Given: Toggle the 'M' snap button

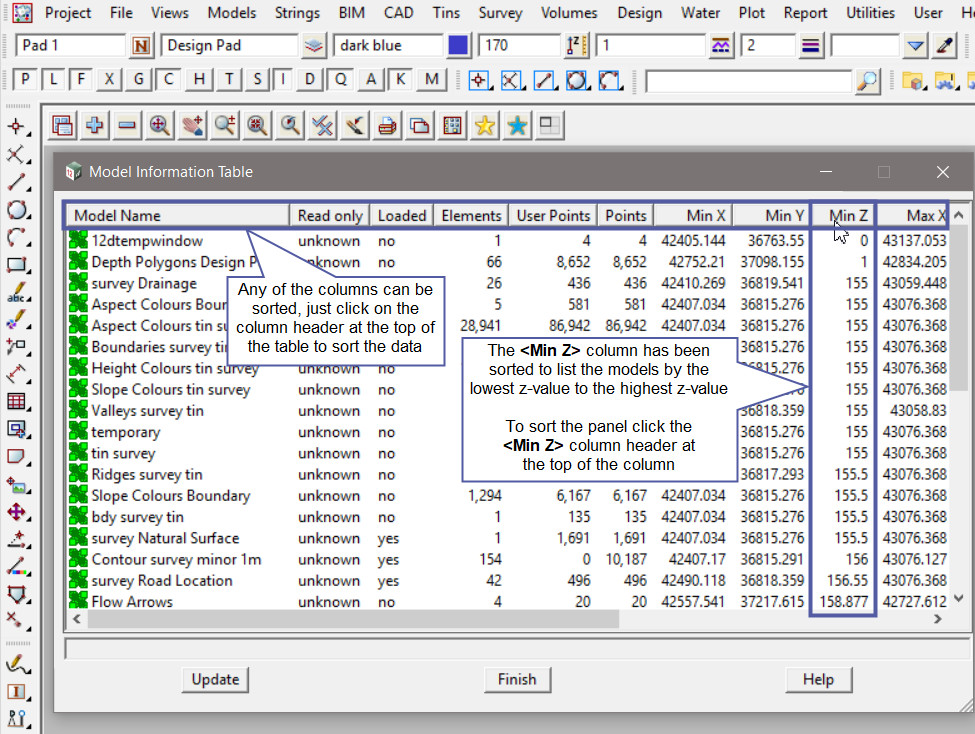Looking at the screenshot, I should 431,80.
